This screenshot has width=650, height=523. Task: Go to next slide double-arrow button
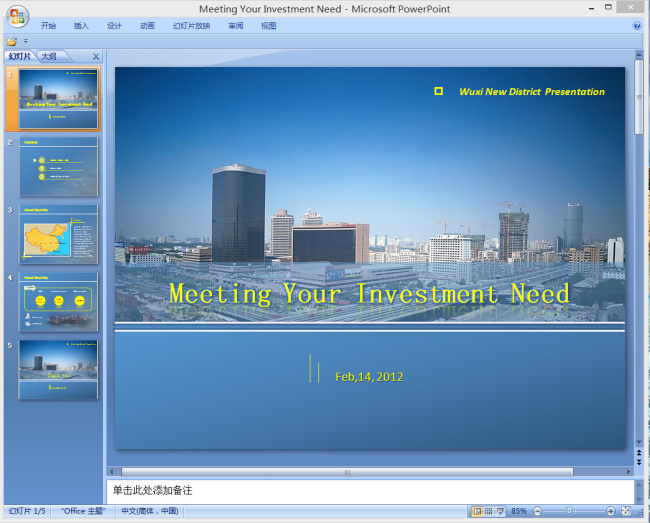coord(639,461)
